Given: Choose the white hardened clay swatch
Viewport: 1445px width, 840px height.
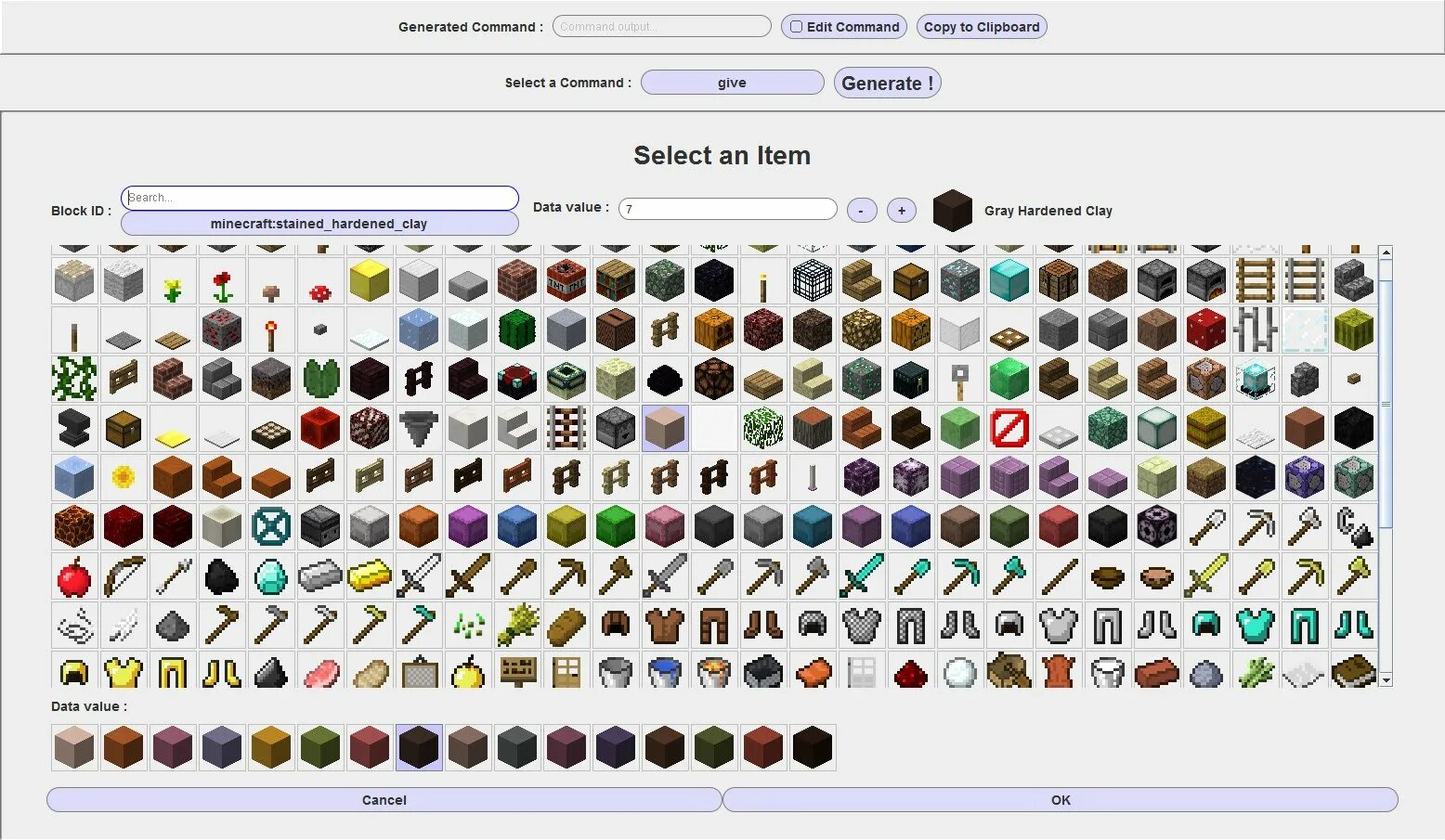Looking at the screenshot, I should click(x=74, y=747).
